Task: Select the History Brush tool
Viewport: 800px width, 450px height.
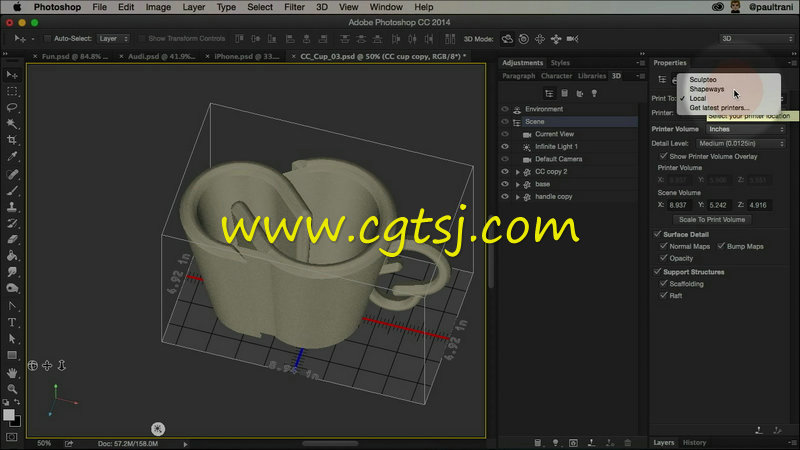Action: (12, 223)
